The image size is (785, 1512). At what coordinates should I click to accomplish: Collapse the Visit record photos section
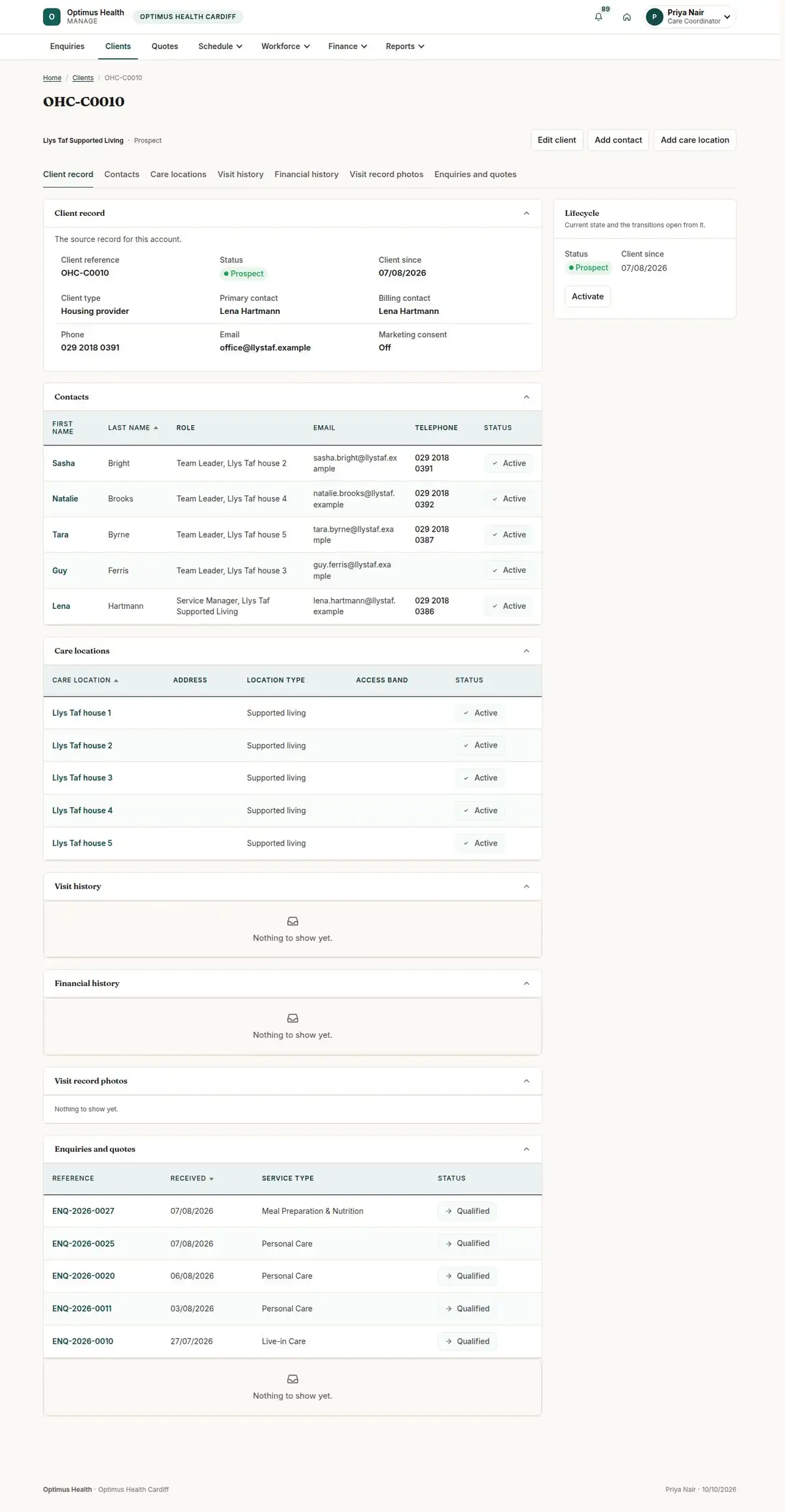click(x=527, y=1080)
